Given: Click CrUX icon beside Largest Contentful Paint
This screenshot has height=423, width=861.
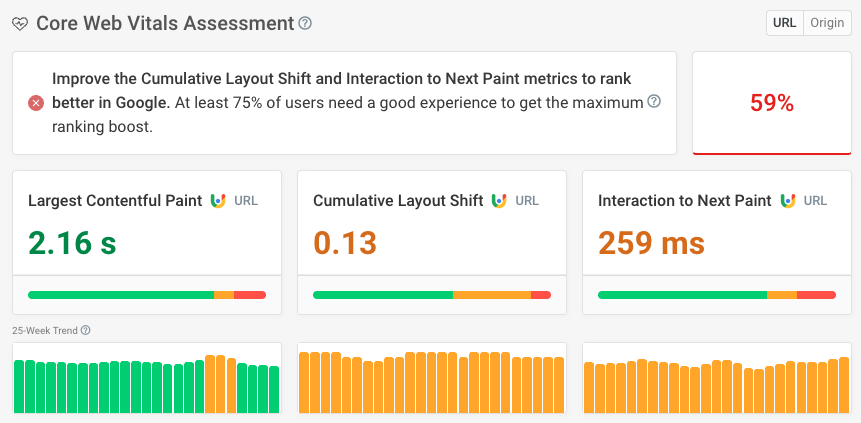Looking at the screenshot, I should tap(218, 201).
